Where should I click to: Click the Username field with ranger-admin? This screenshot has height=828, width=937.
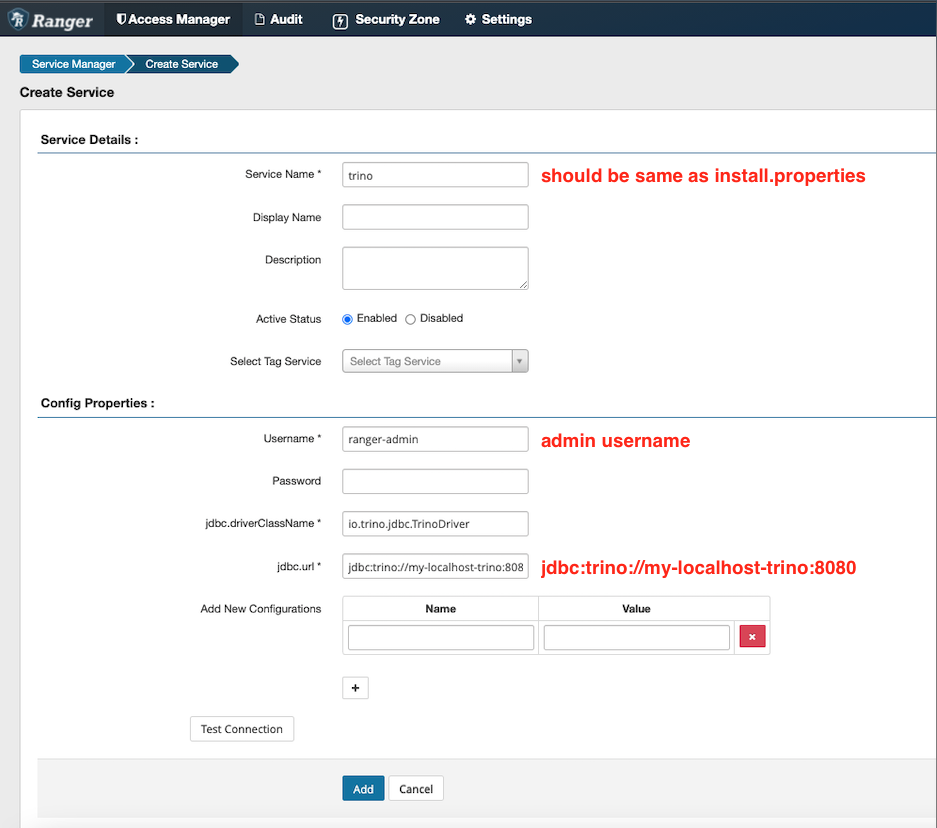[435, 439]
